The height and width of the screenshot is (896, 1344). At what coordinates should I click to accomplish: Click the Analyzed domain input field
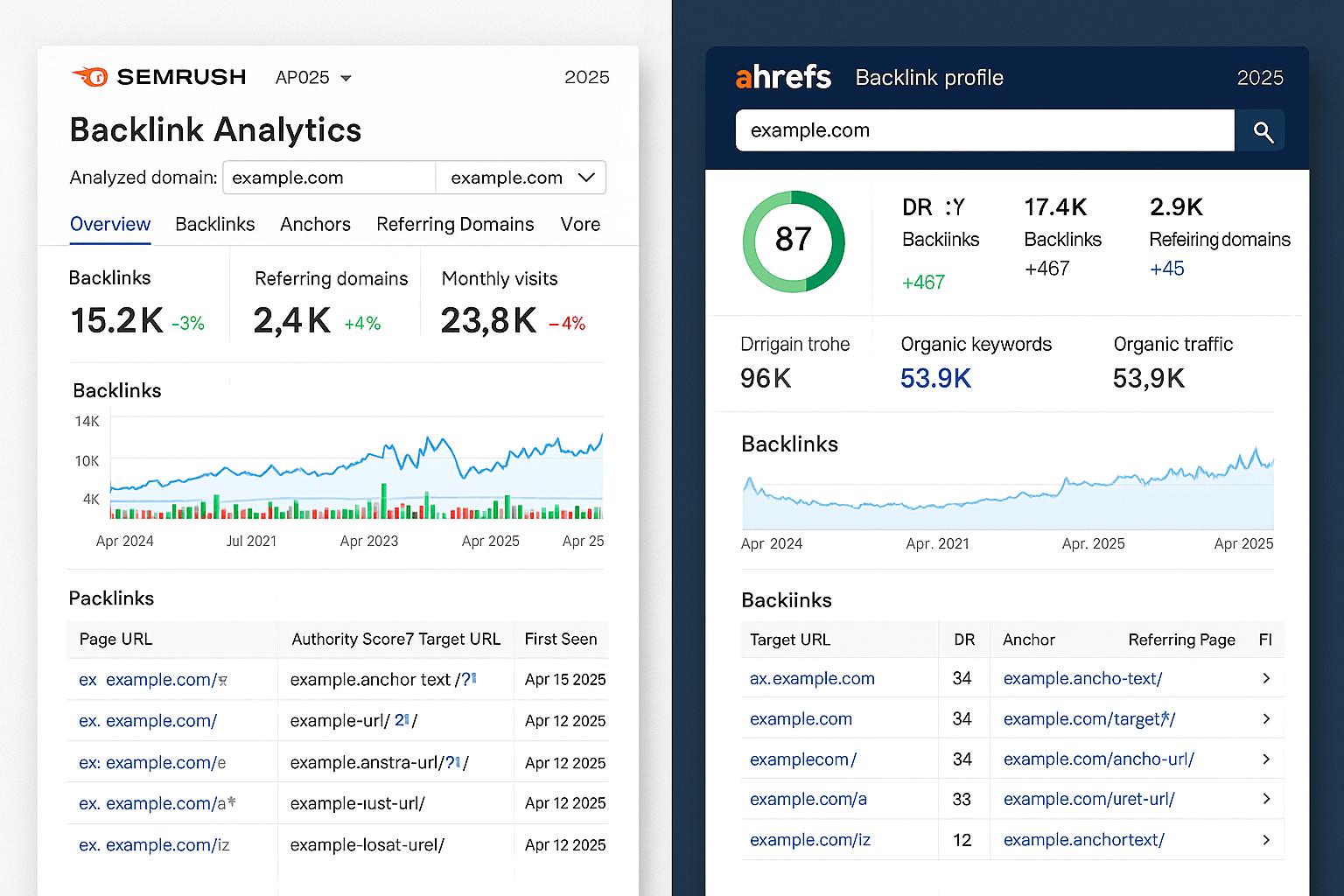(329, 178)
